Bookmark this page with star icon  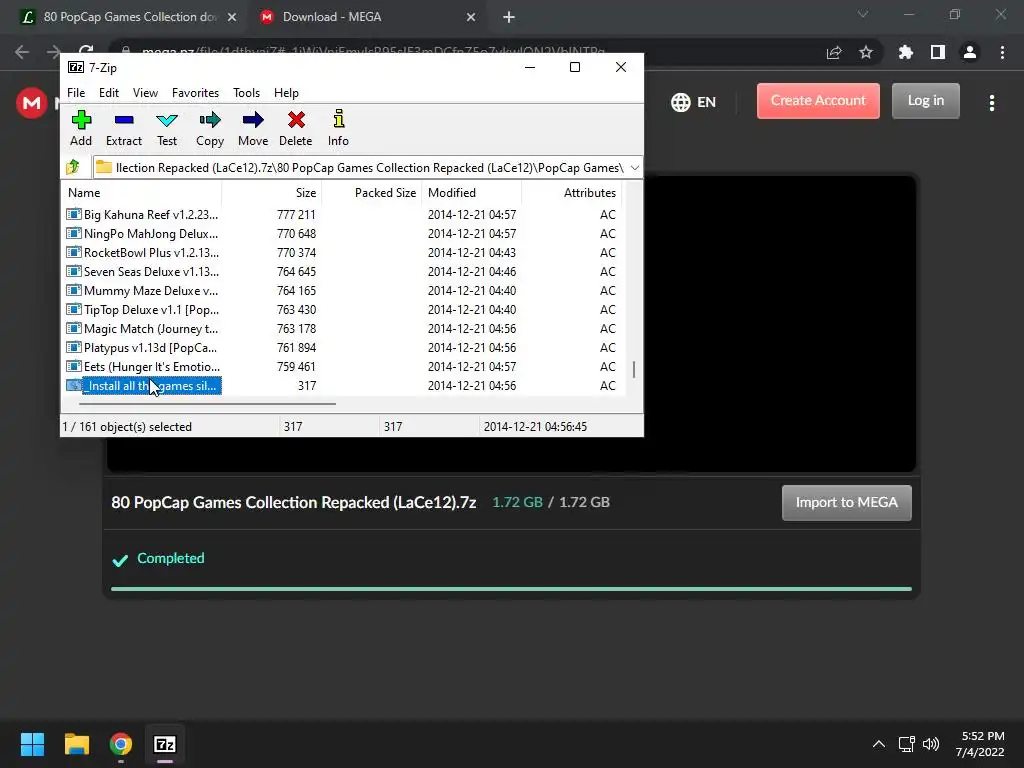pos(866,52)
